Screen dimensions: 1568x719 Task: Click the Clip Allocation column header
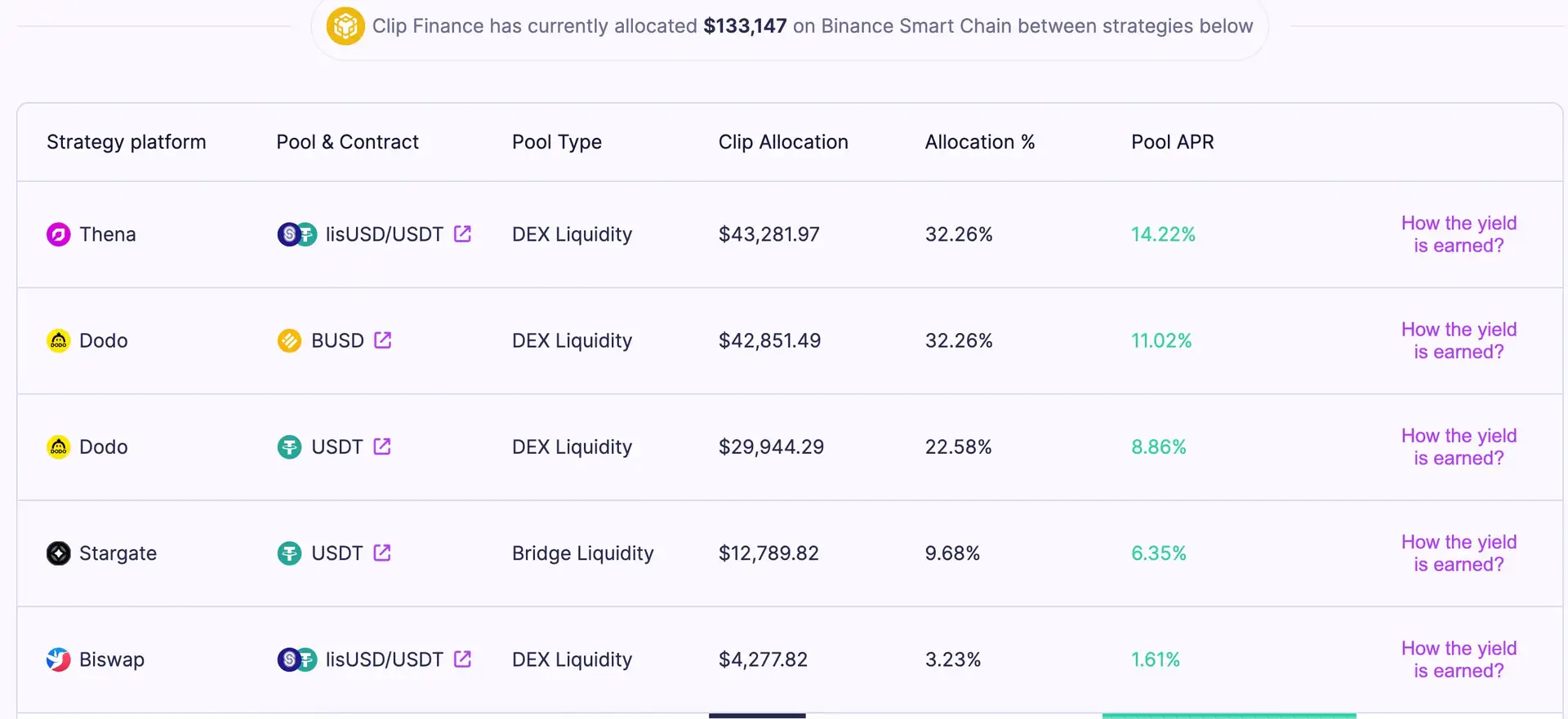tap(782, 142)
